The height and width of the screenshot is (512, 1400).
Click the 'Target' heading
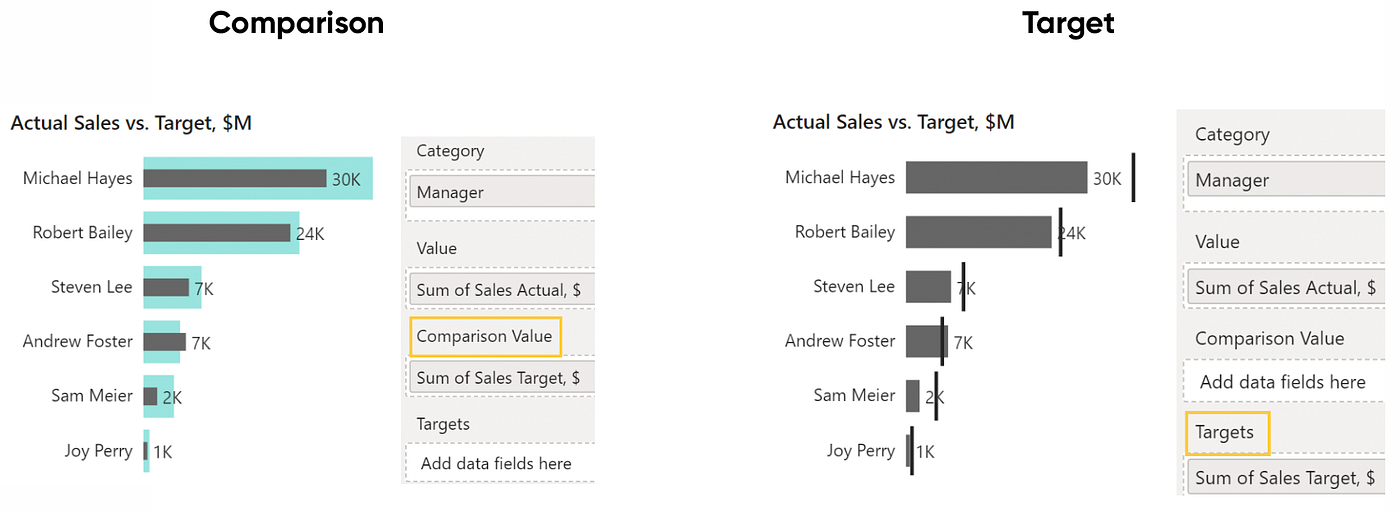pos(1069,22)
